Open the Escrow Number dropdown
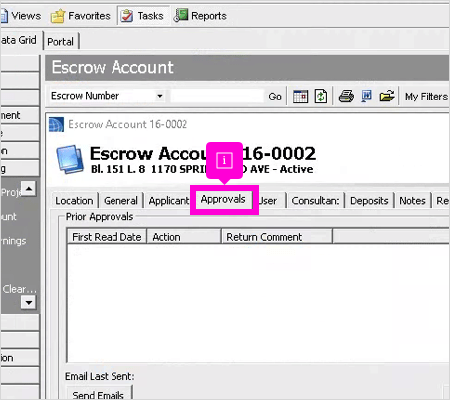 click(160, 96)
